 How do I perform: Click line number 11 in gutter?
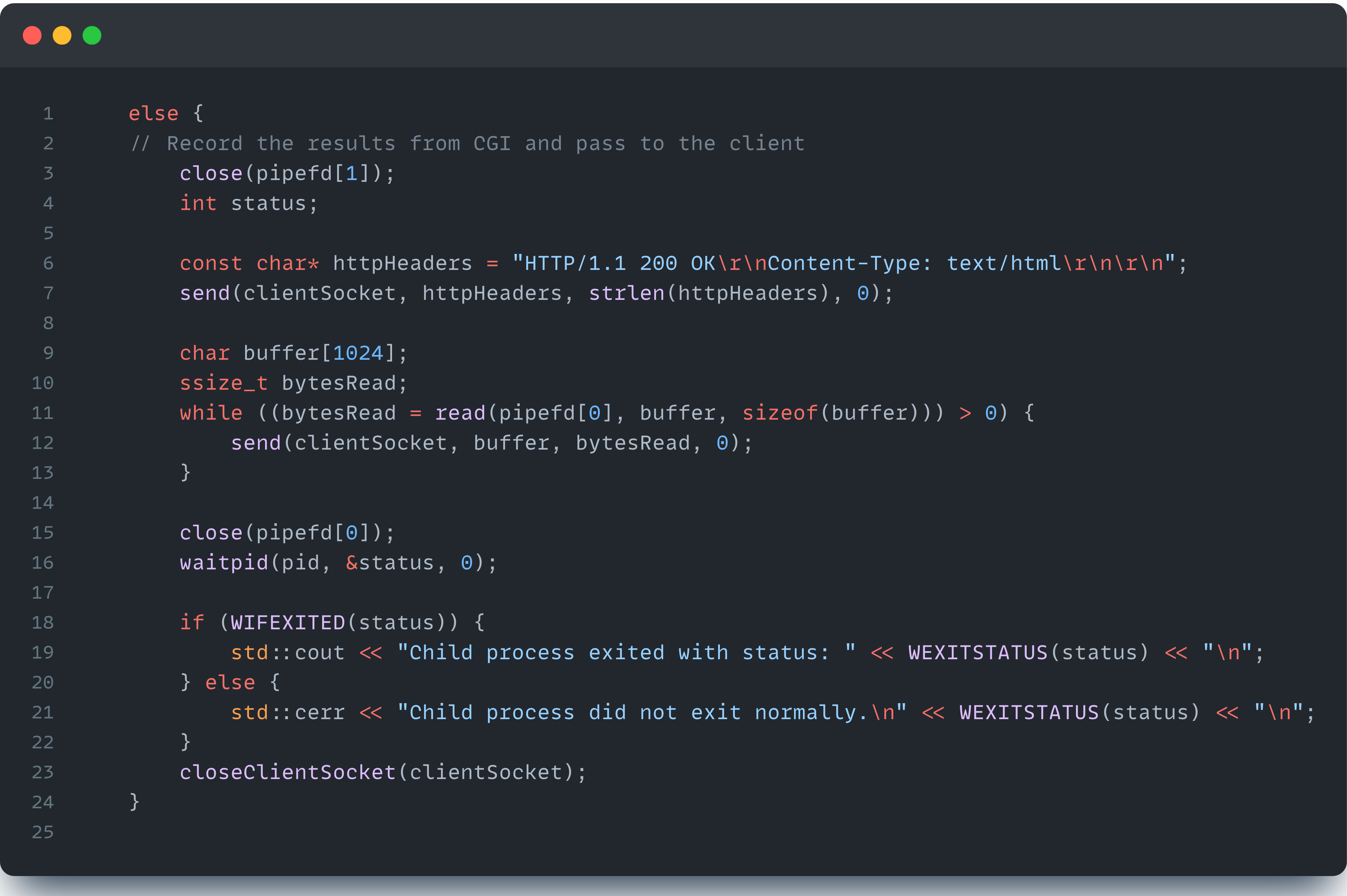pos(43,413)
